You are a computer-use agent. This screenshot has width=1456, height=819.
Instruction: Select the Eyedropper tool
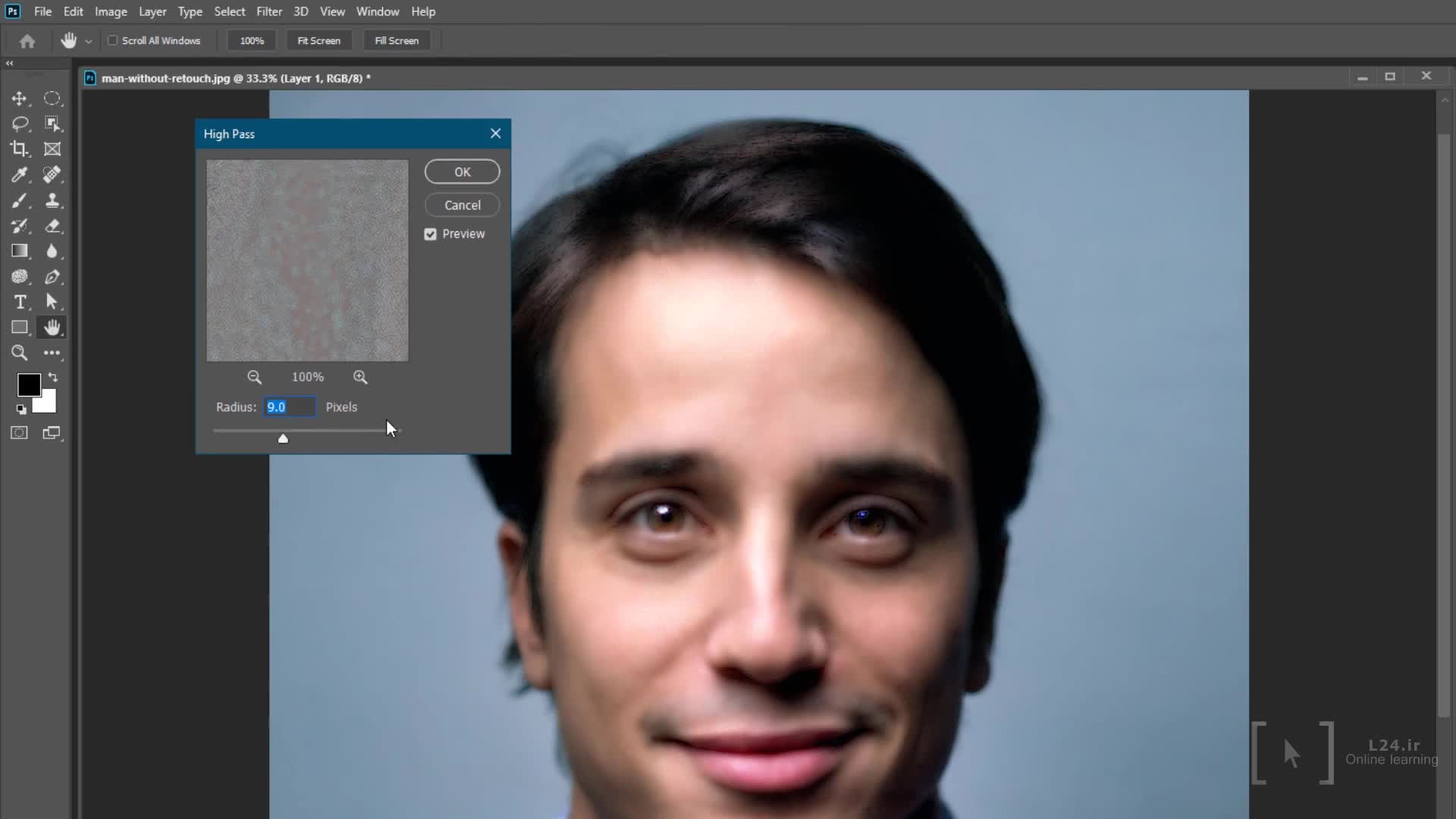click(20, 175)
